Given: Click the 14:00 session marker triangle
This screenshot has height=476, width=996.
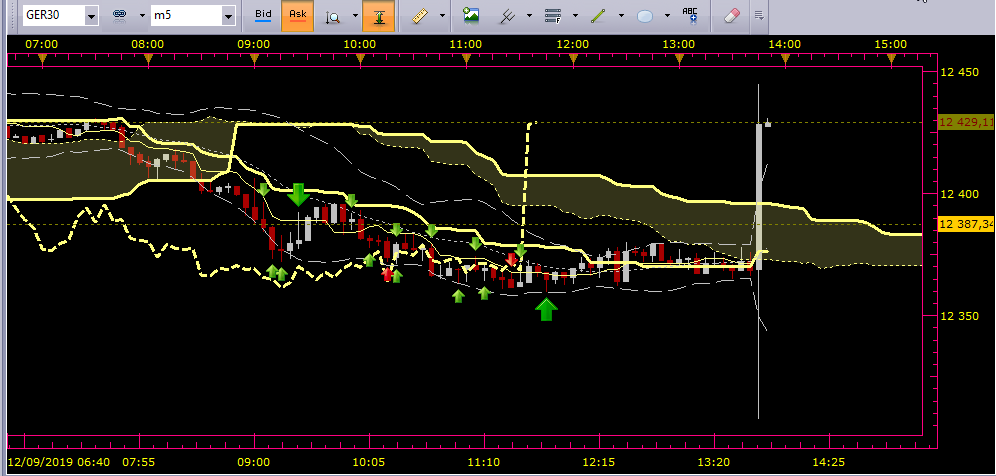Looking at the screenshot, I should click(785, 59).
